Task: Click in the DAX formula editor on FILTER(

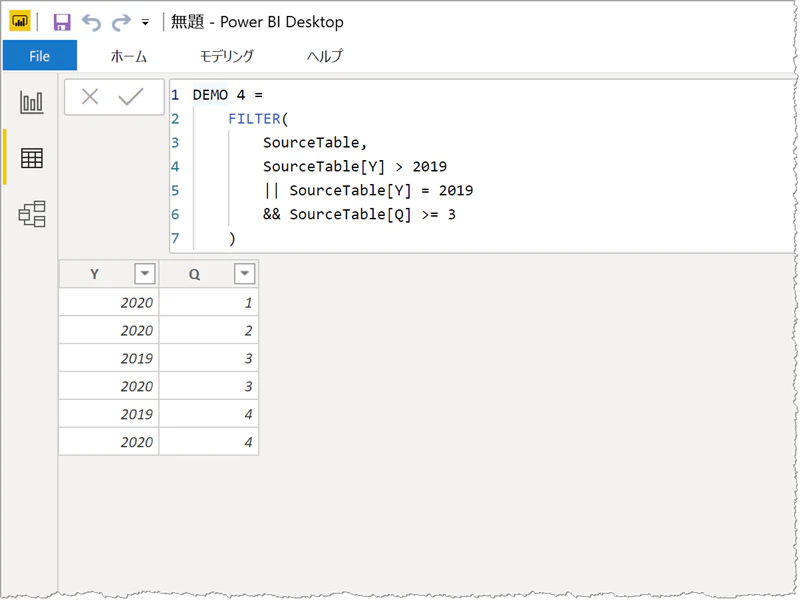Action: click(258, 119)
